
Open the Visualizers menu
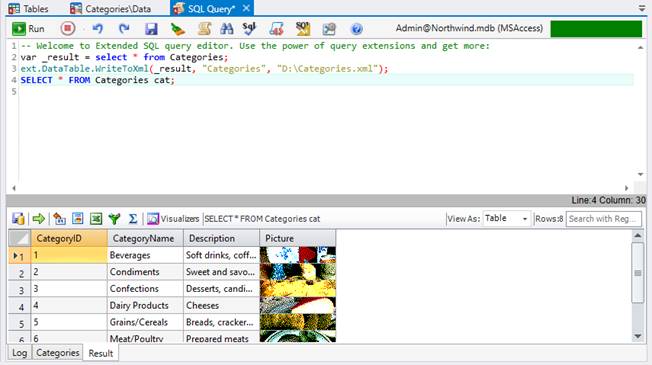(x=173, y=219)
